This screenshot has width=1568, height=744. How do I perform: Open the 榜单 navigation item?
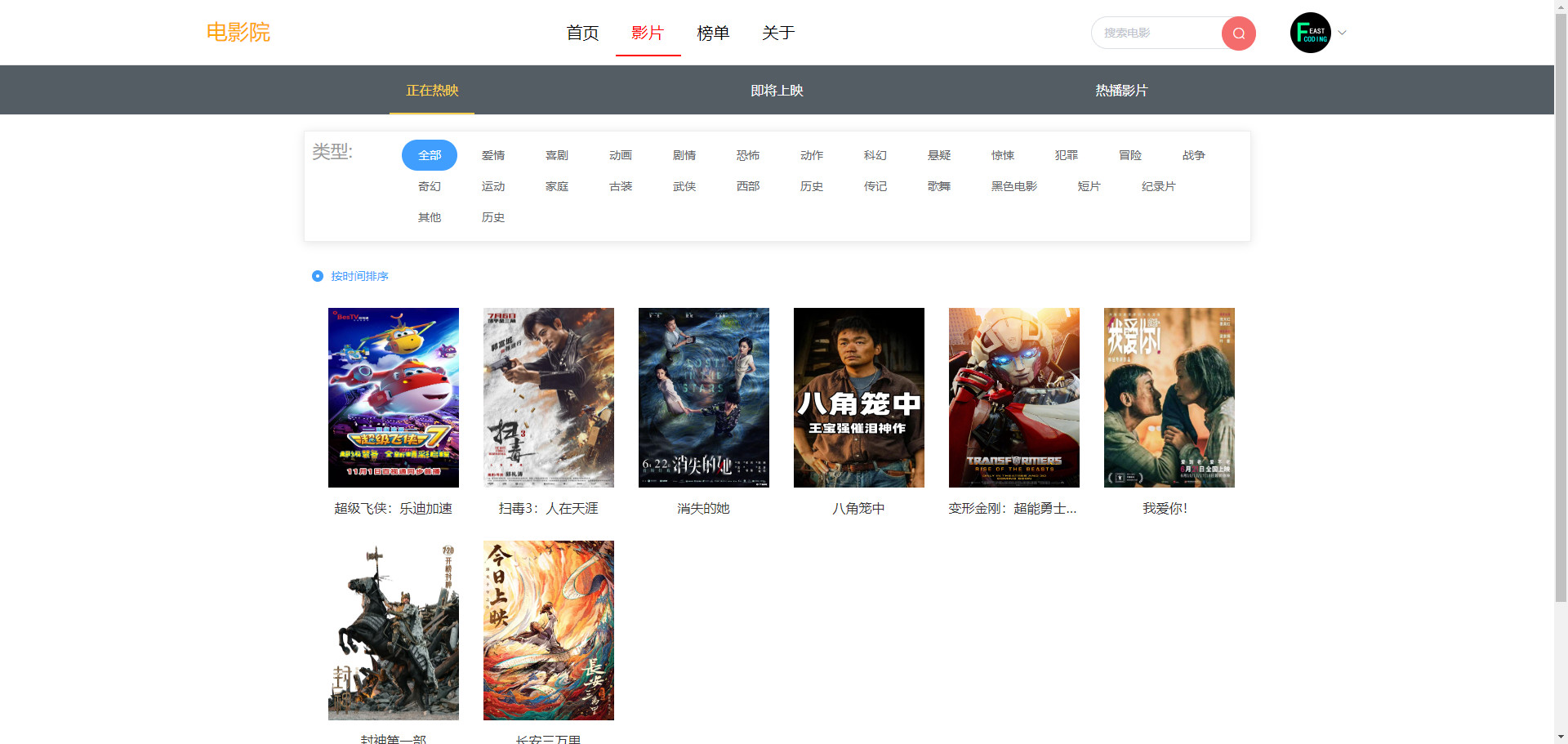click(x=713, y=33)
